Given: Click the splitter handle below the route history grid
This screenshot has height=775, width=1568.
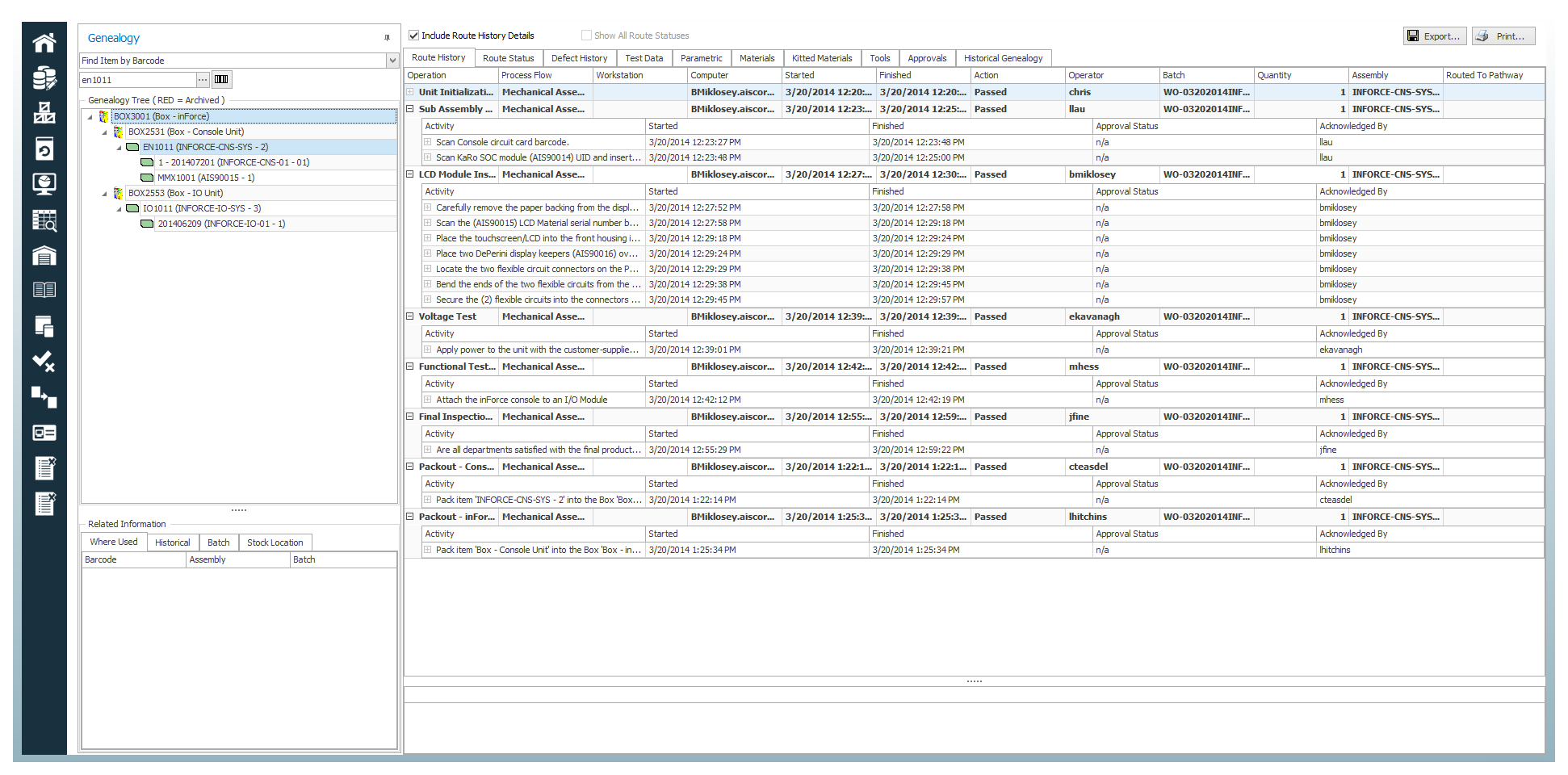Looking at the screenshot, I should (x=975, y=681).
